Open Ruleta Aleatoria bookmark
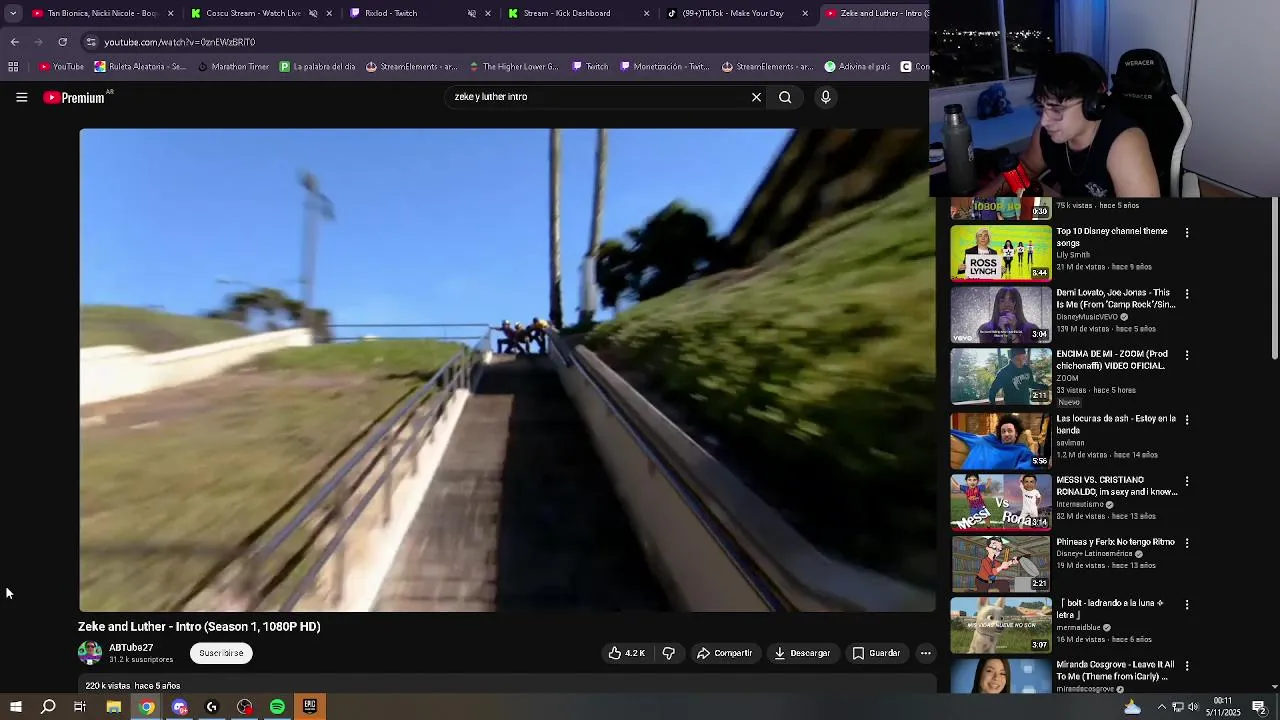Image resolution: width=1280 pixels, height=720 pixels. pyautogui.click(x=140, y=67)
